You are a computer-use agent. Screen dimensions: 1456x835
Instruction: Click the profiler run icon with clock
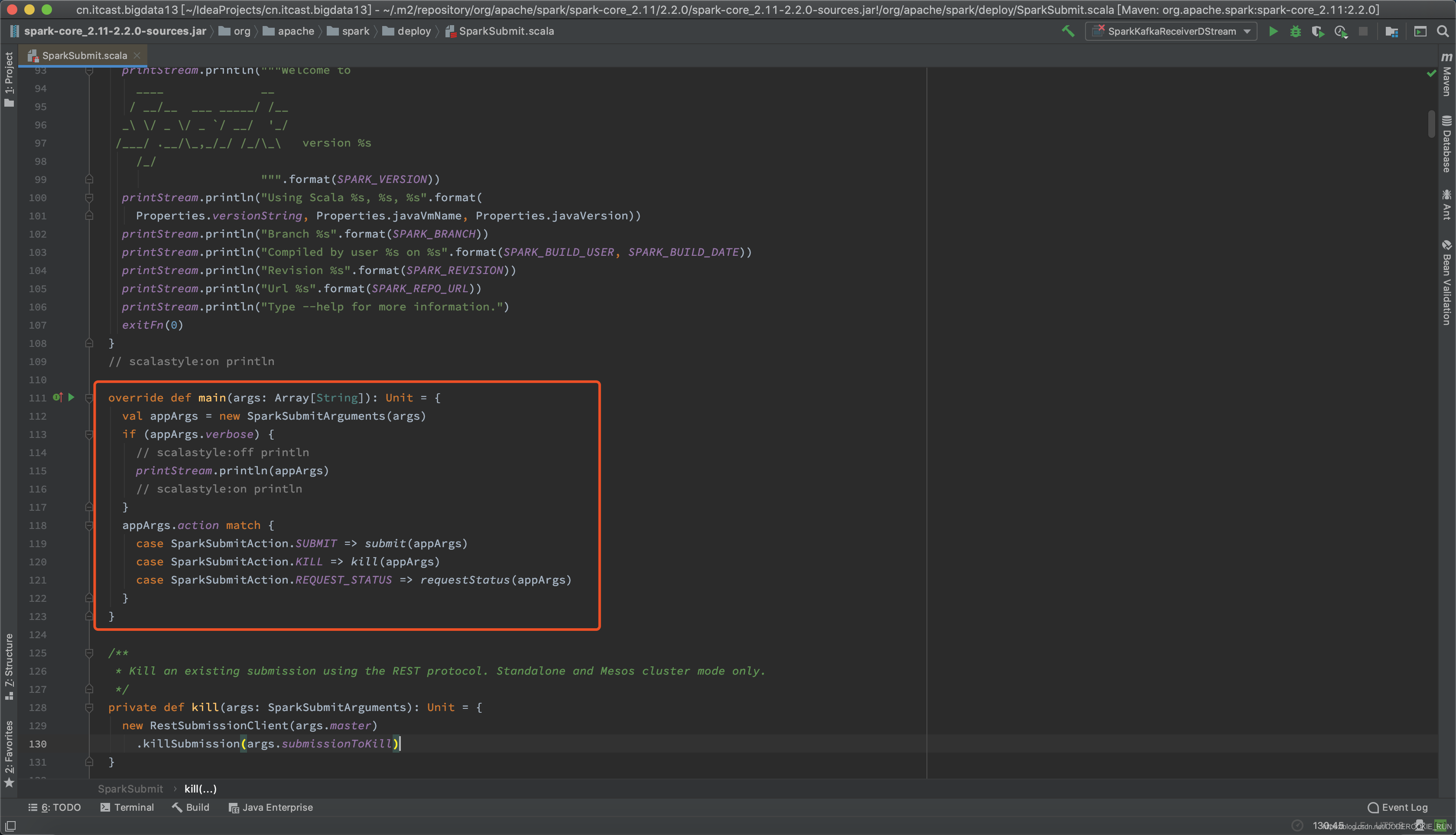[1340, 31]
